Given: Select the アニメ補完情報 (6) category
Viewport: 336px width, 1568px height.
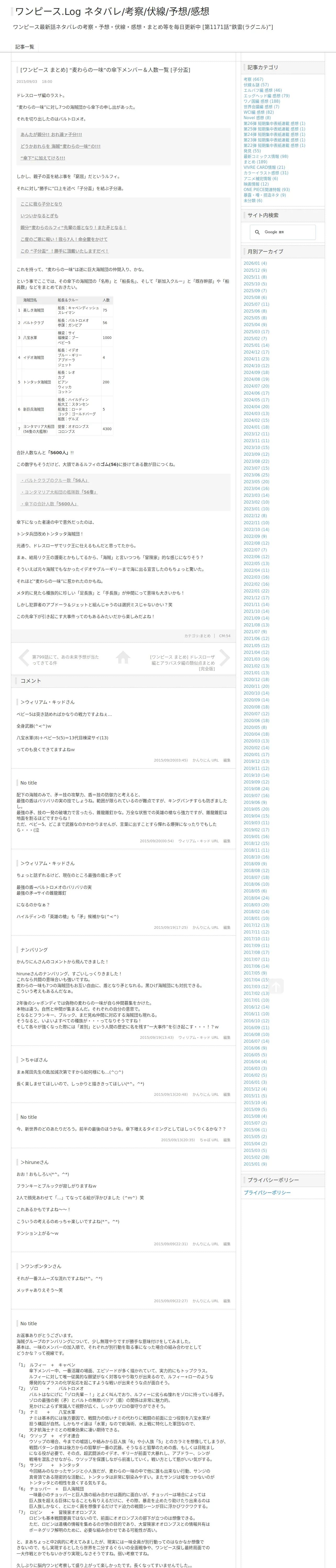Looking at the screenshot, I should click(x=260, y=178).
